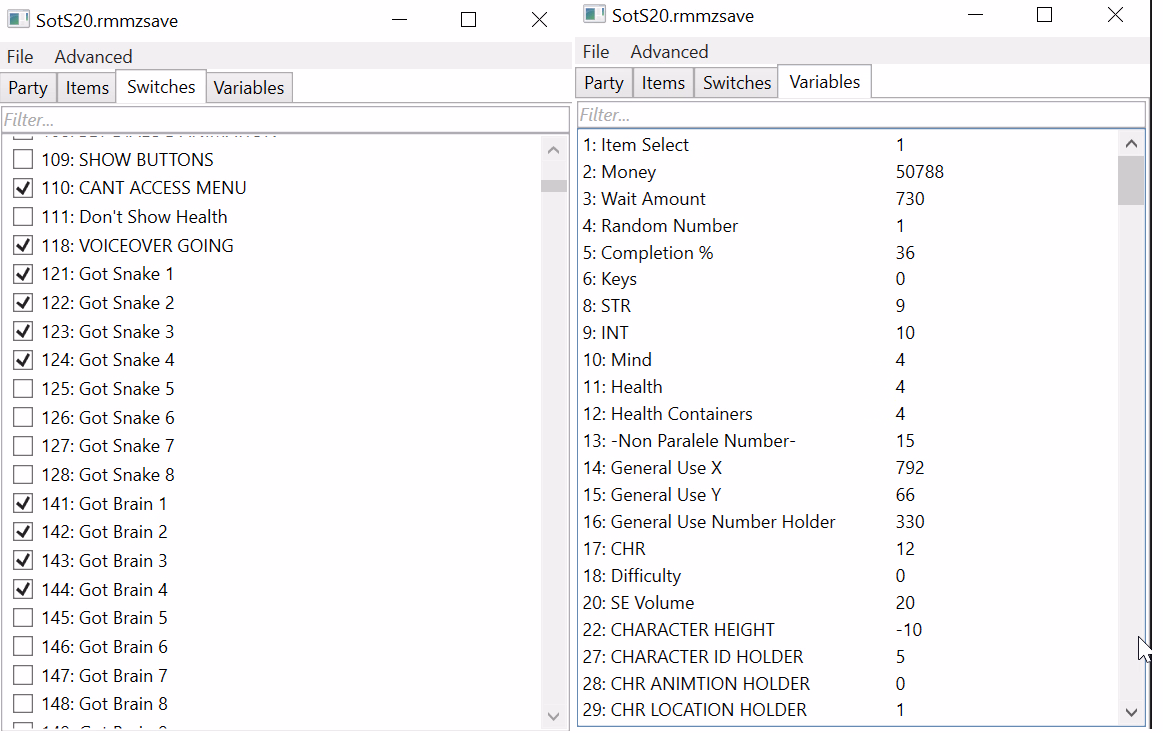Open the Variables tab in left window
Viewport: 1163px width, 733px height.
coord(249,88)
